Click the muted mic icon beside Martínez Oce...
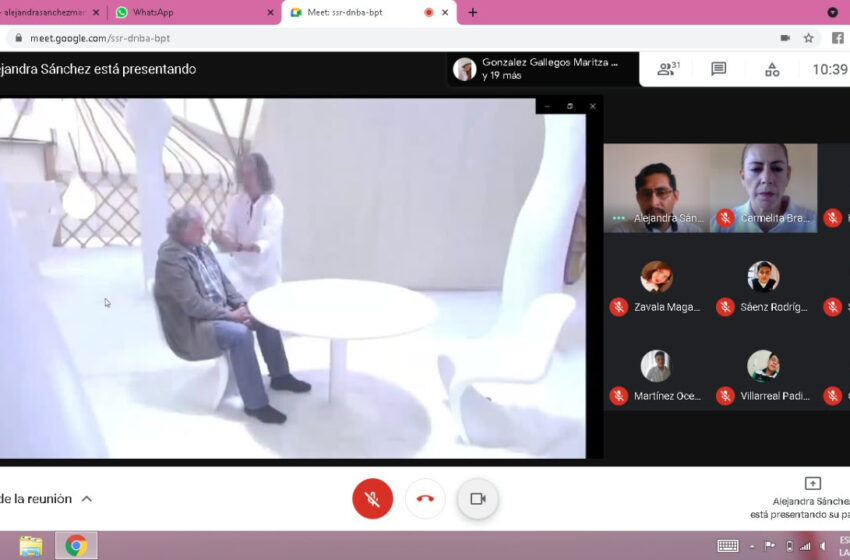The image size is (850, 560). point(619,396)
